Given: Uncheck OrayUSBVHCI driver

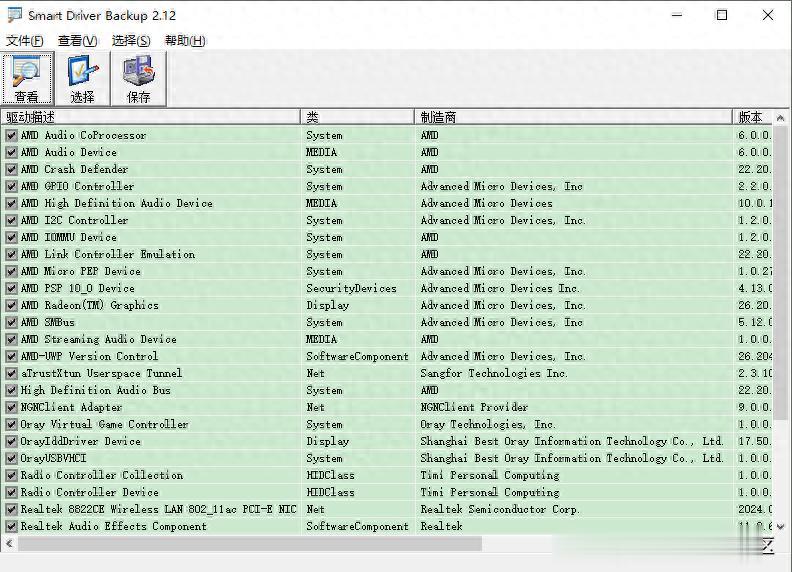Looking at the screenshot, I should click(x=11, y=458).
